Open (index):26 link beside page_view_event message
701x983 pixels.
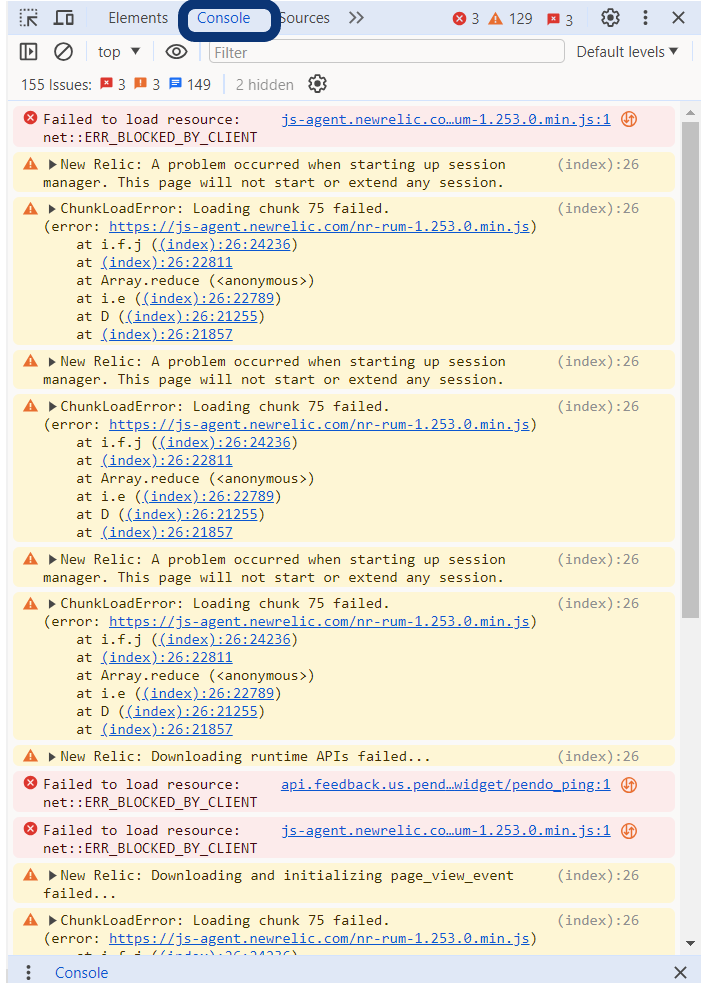[598, 876]
